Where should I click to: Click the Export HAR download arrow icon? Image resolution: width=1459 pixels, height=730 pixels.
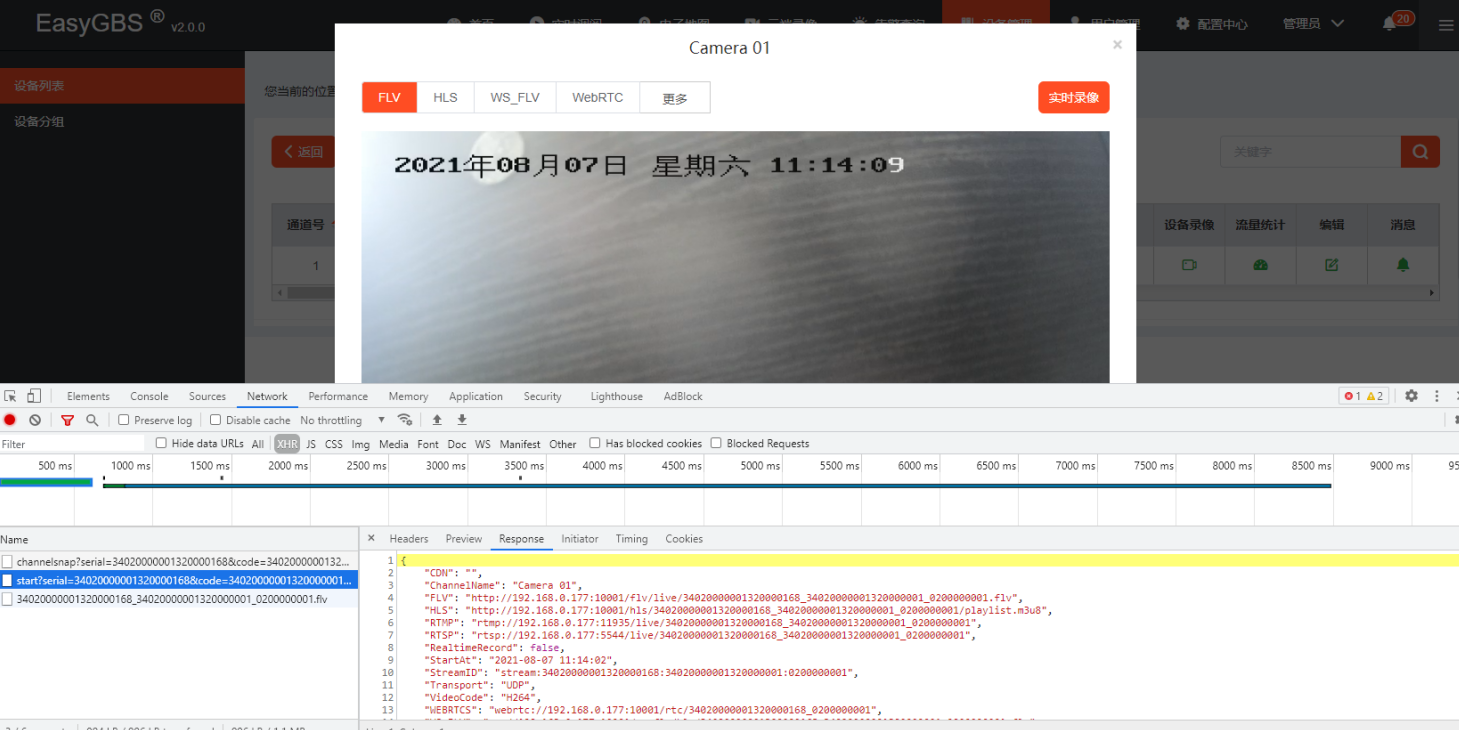point(462,420)
